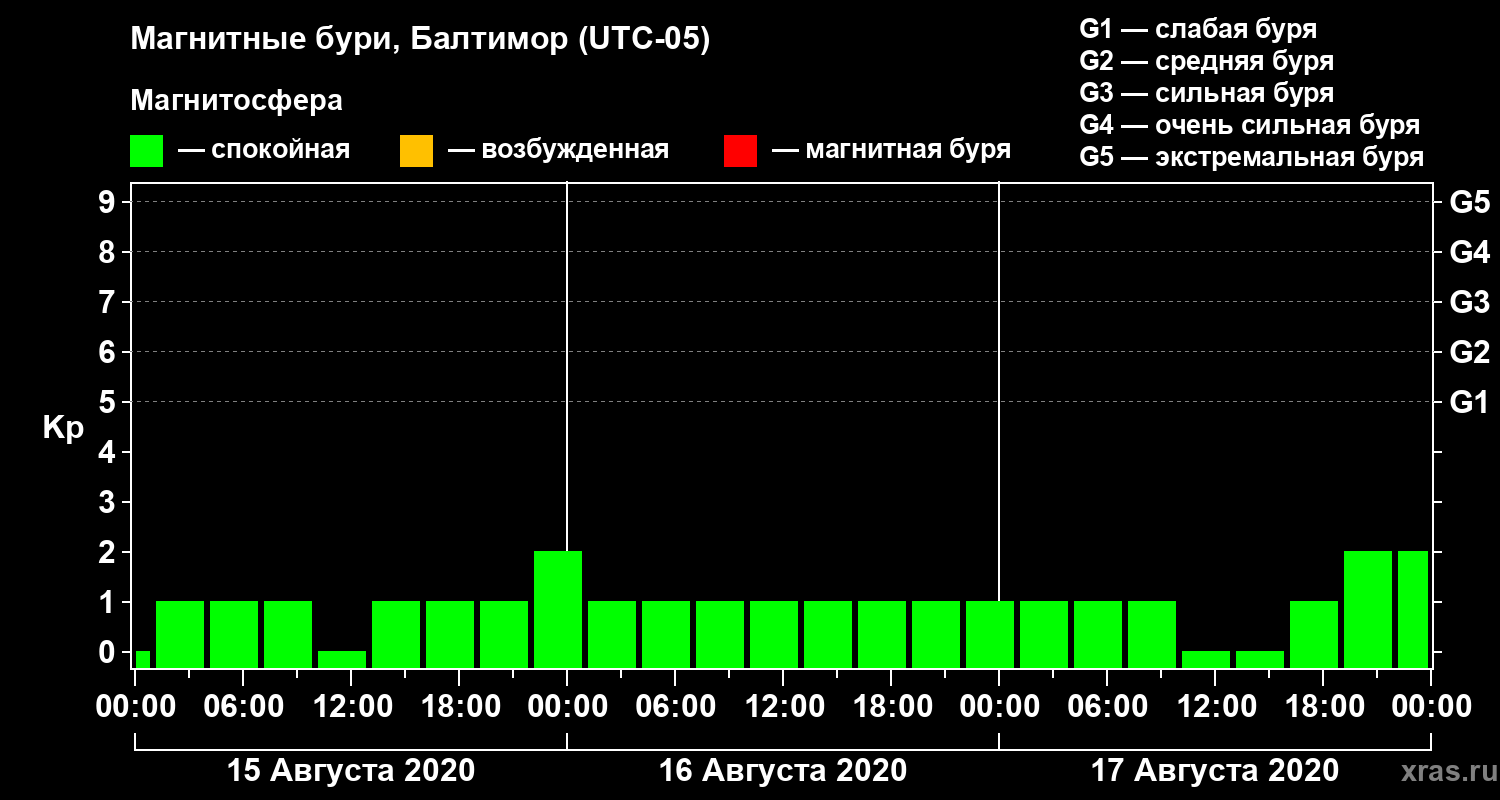
Task: Click the Kp 0 bar before 12:00 on 15 Августа
Action: 342,659
